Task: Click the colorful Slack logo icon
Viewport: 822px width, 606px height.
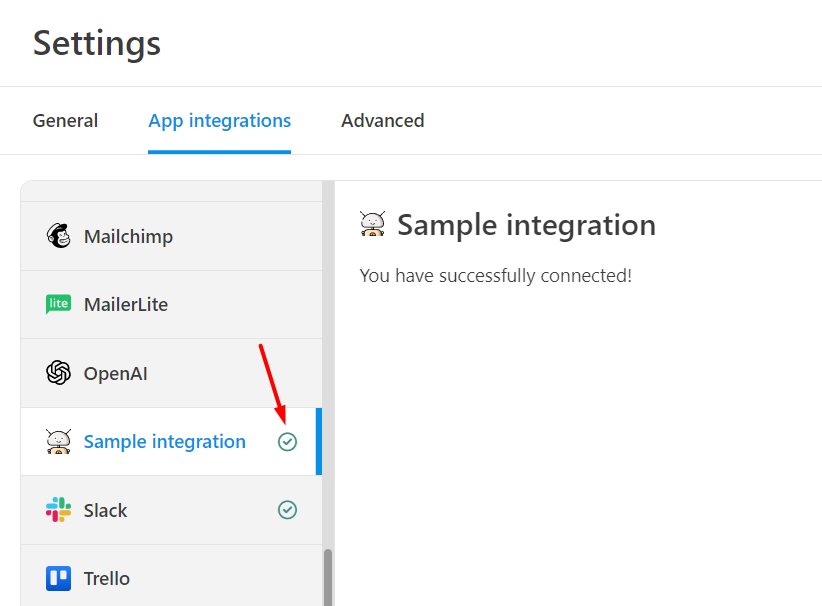Action: click(x=59, y=510)
